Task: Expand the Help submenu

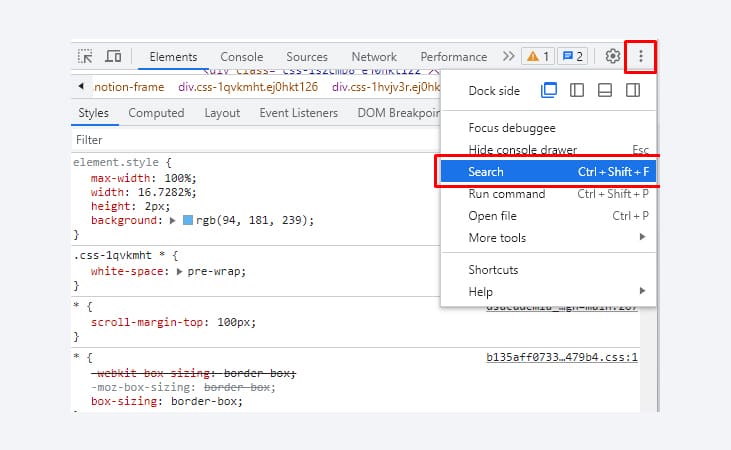Action: (x=548, y=291)
